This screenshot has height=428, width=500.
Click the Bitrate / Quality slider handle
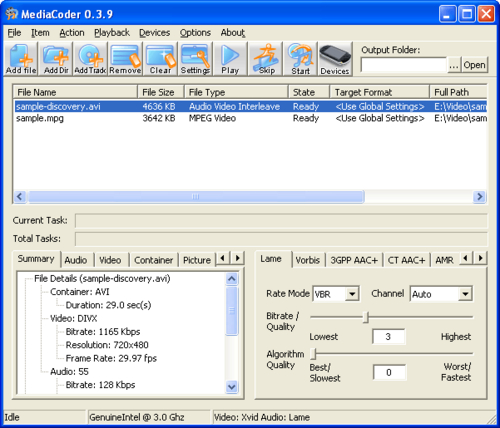(366, 317)
